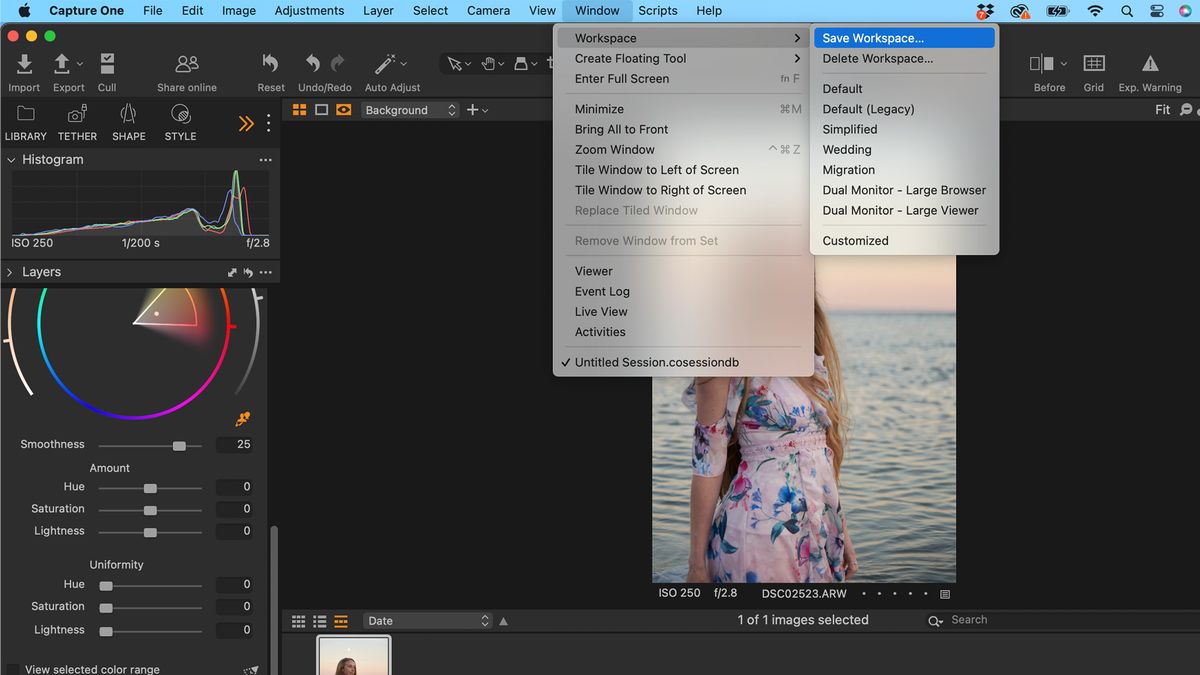Toggle the proof margin eye icon
This screenshot has height=675, width=1200.
coord(343,109)
